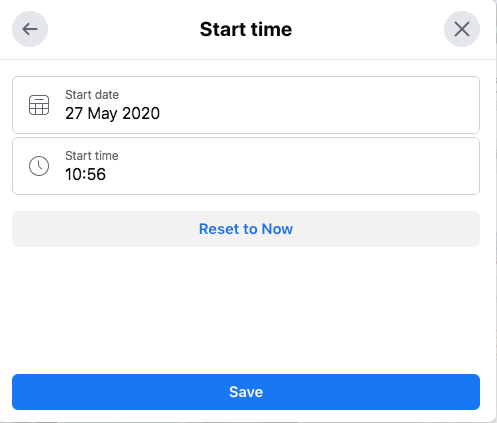This screenshot has height=423, width=497.
Task: Go back using the left arrow icon
Action: (30, 29)
